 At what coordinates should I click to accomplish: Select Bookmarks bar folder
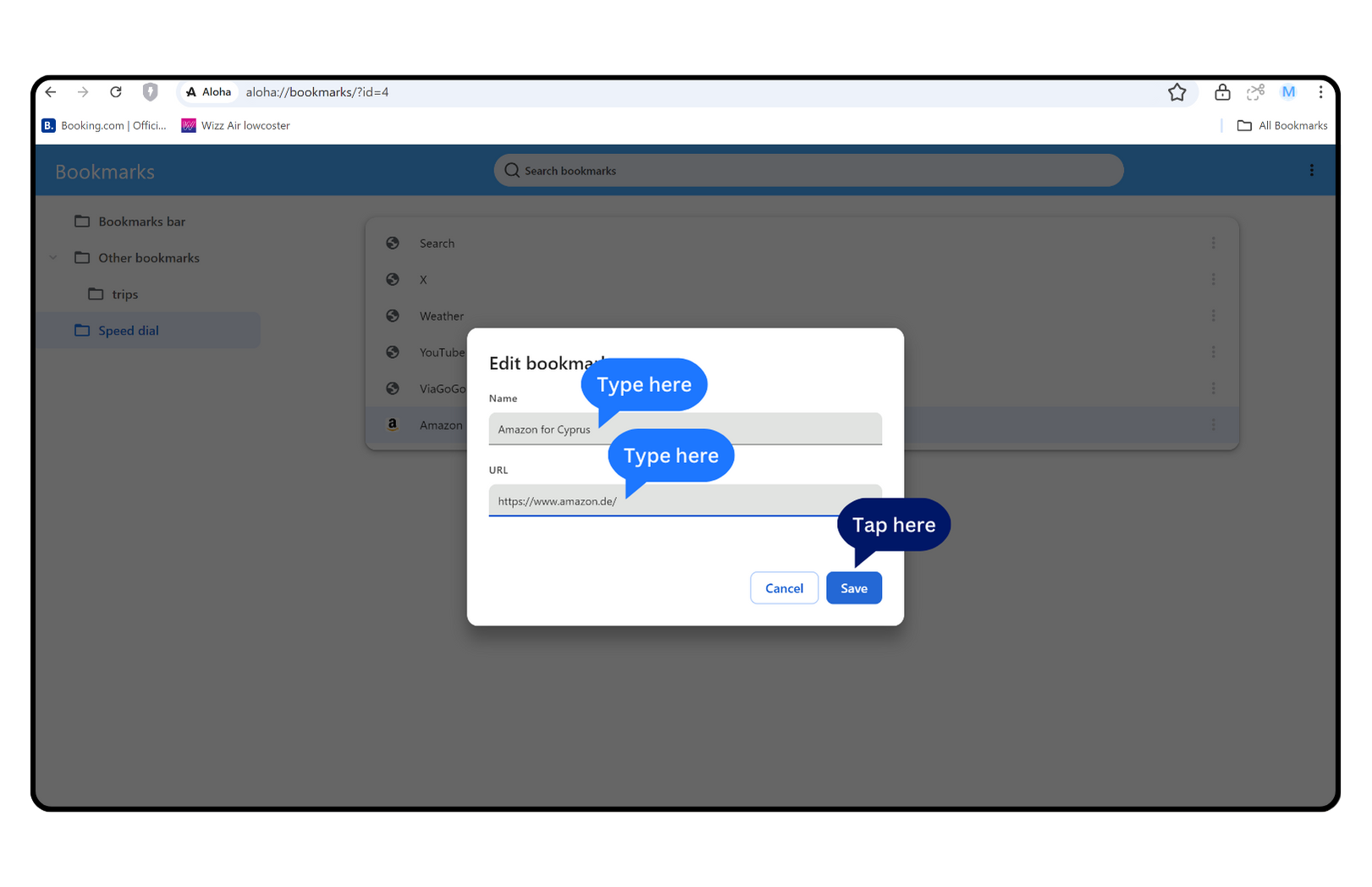(x=130, y=222)
